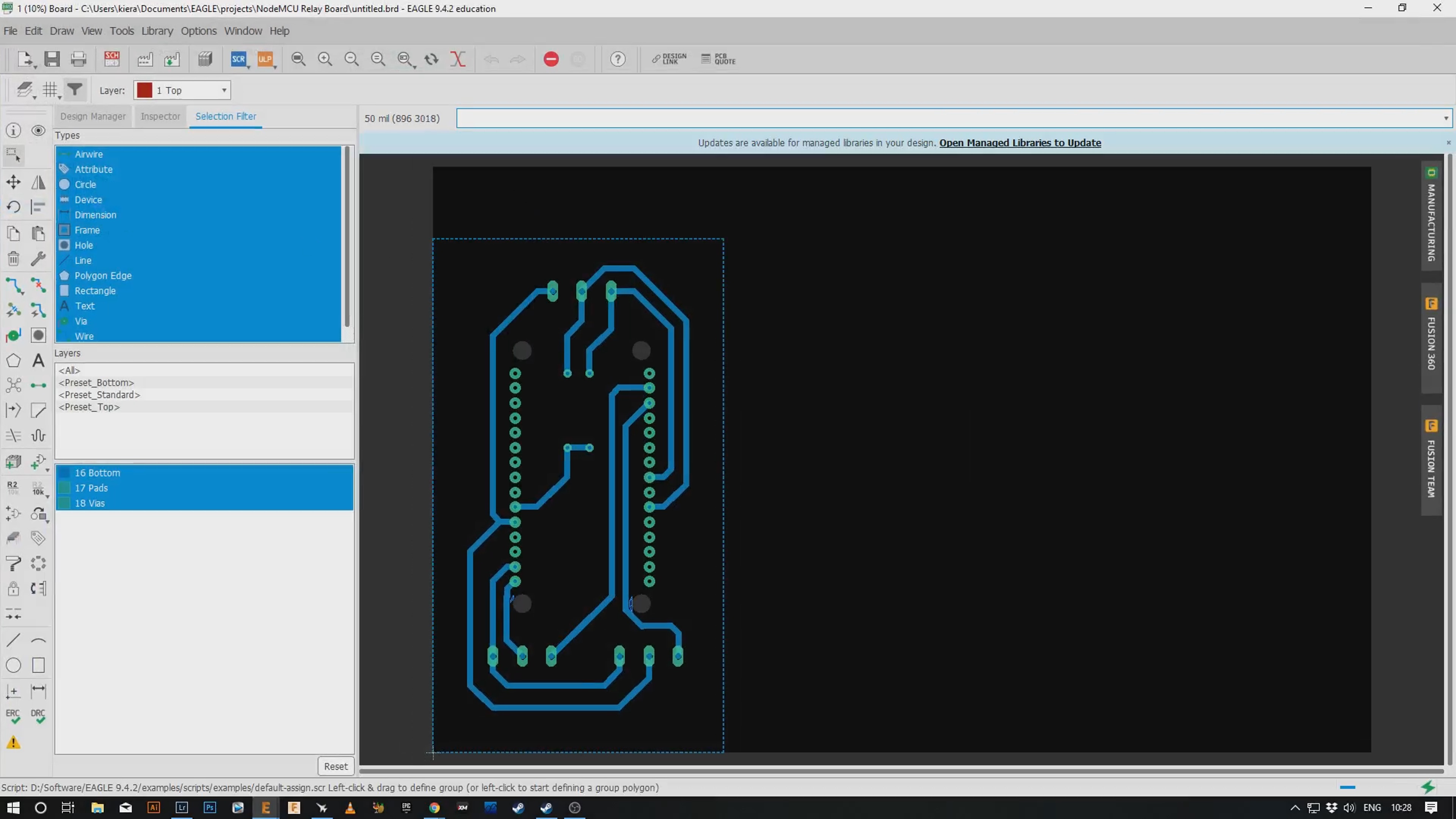This screenshot has width=1456, height=819.
Task: Toggle the 18 Vias layer filter
Action: click(x=205, y=504)
